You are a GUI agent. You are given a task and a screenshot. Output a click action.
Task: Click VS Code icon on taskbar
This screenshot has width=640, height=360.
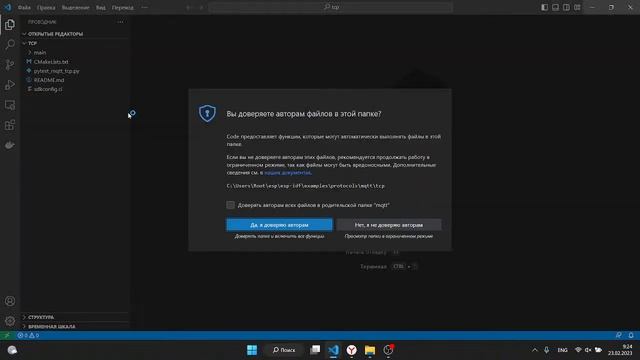(x=333, y=350)
